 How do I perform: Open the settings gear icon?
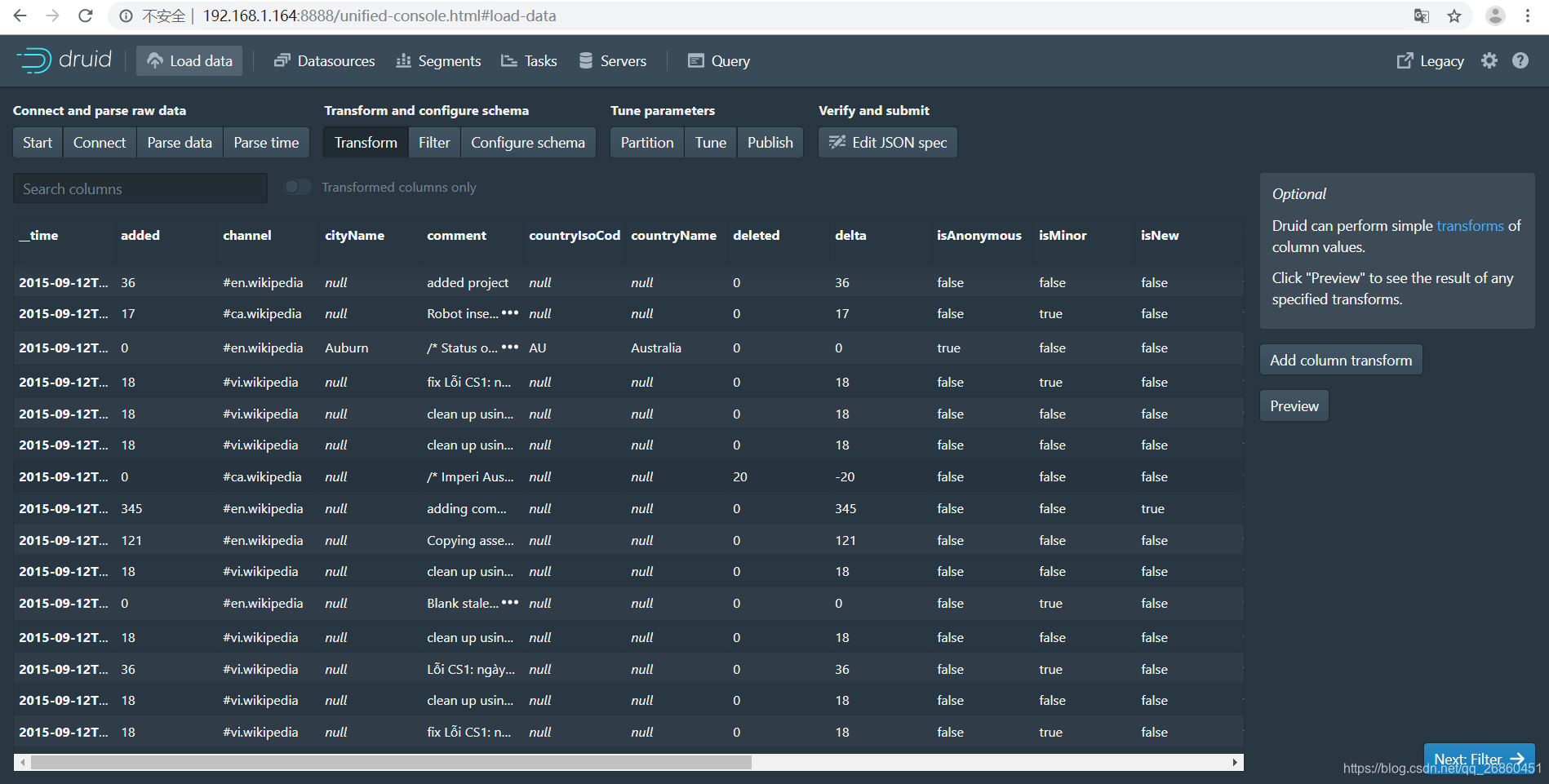point(1489,60)
